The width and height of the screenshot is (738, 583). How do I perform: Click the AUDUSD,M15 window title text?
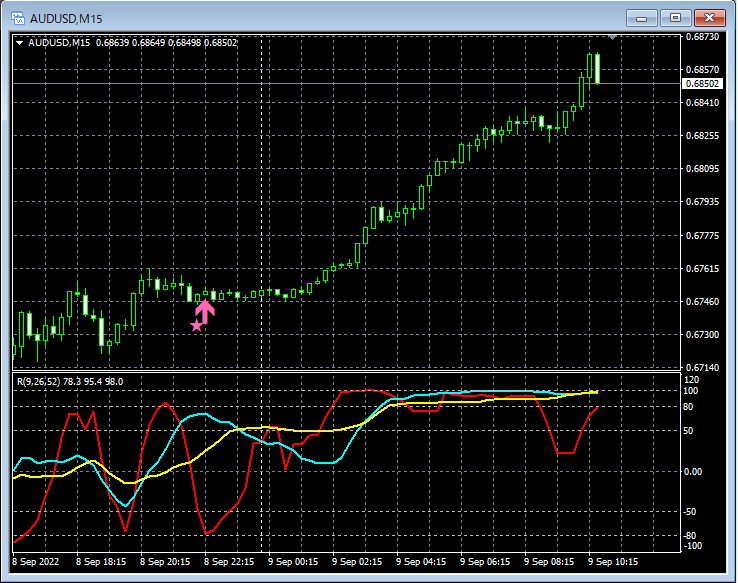(66, 19)
